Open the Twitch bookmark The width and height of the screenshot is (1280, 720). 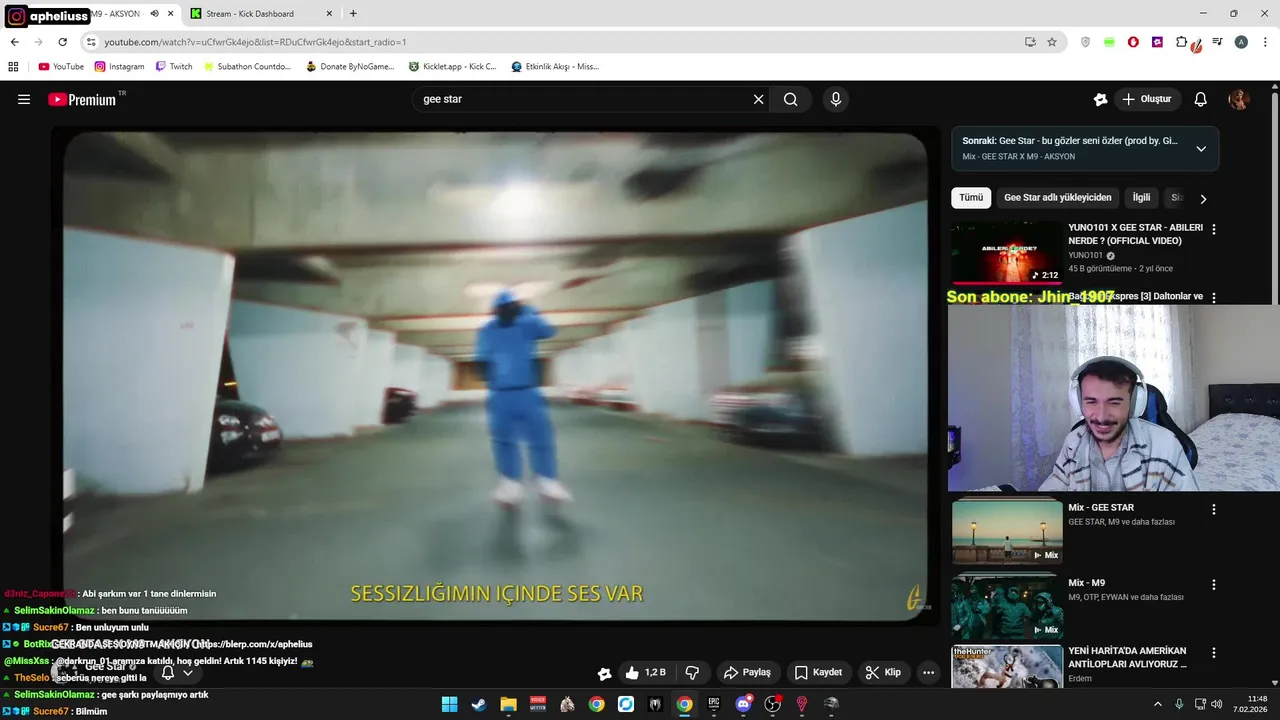pos(174,67)
